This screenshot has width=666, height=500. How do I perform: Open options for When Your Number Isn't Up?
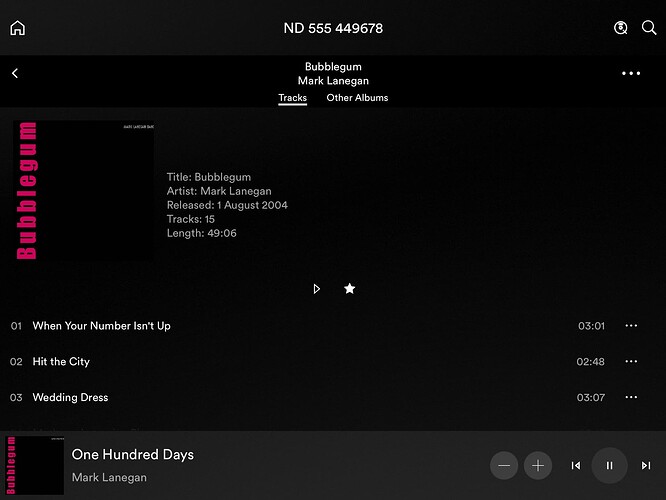click(630, 326)
